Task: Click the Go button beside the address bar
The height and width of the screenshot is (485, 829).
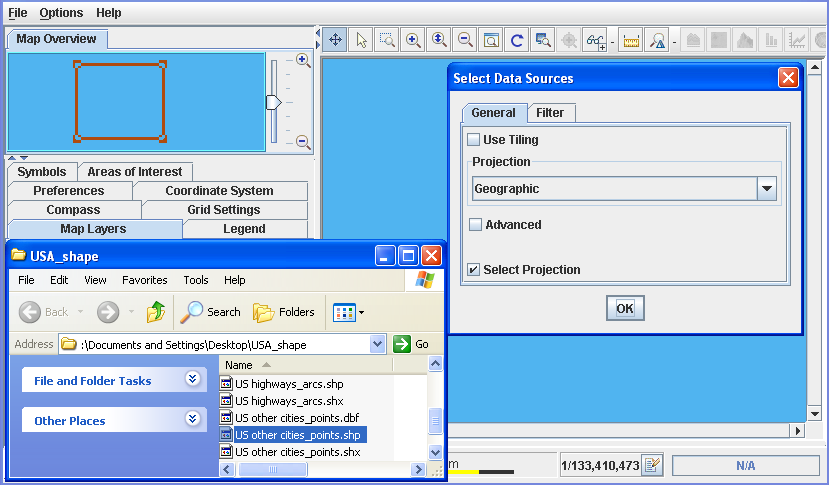Action: point(411,344)
